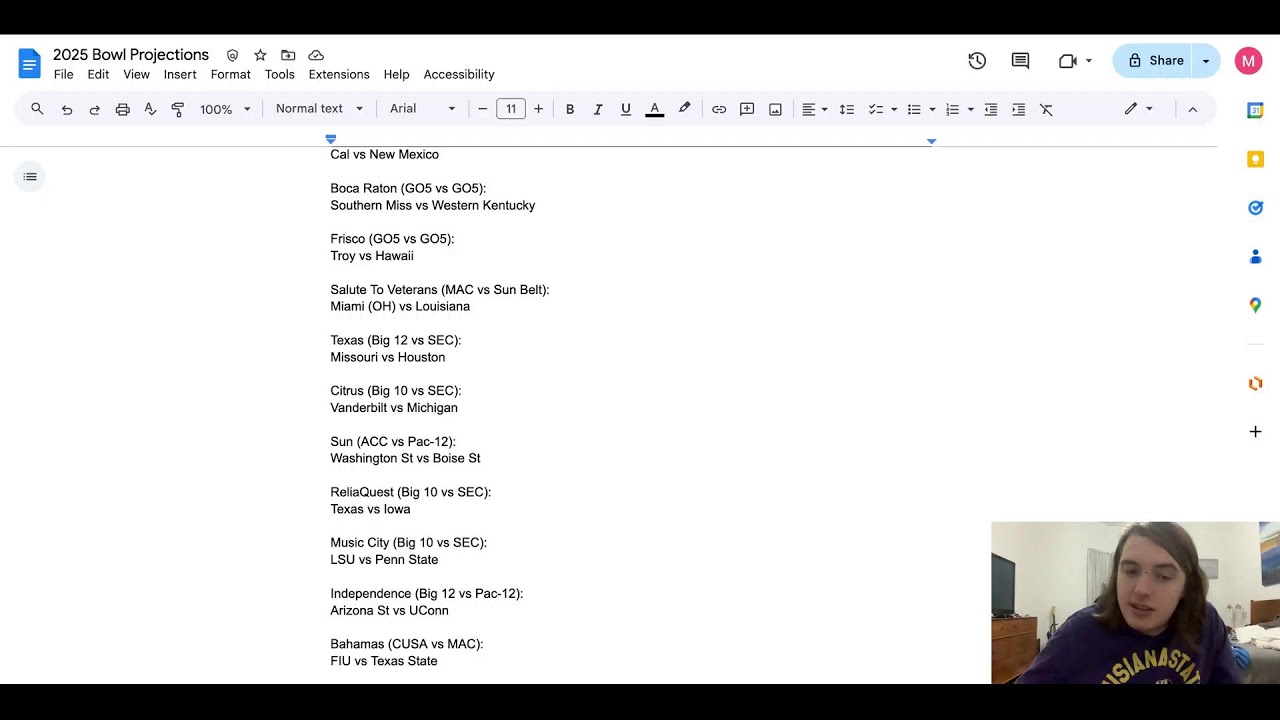Screen dimensions: 1280x720
Task: Open Google Calendar side panel
Action: tap(1255, 111)
